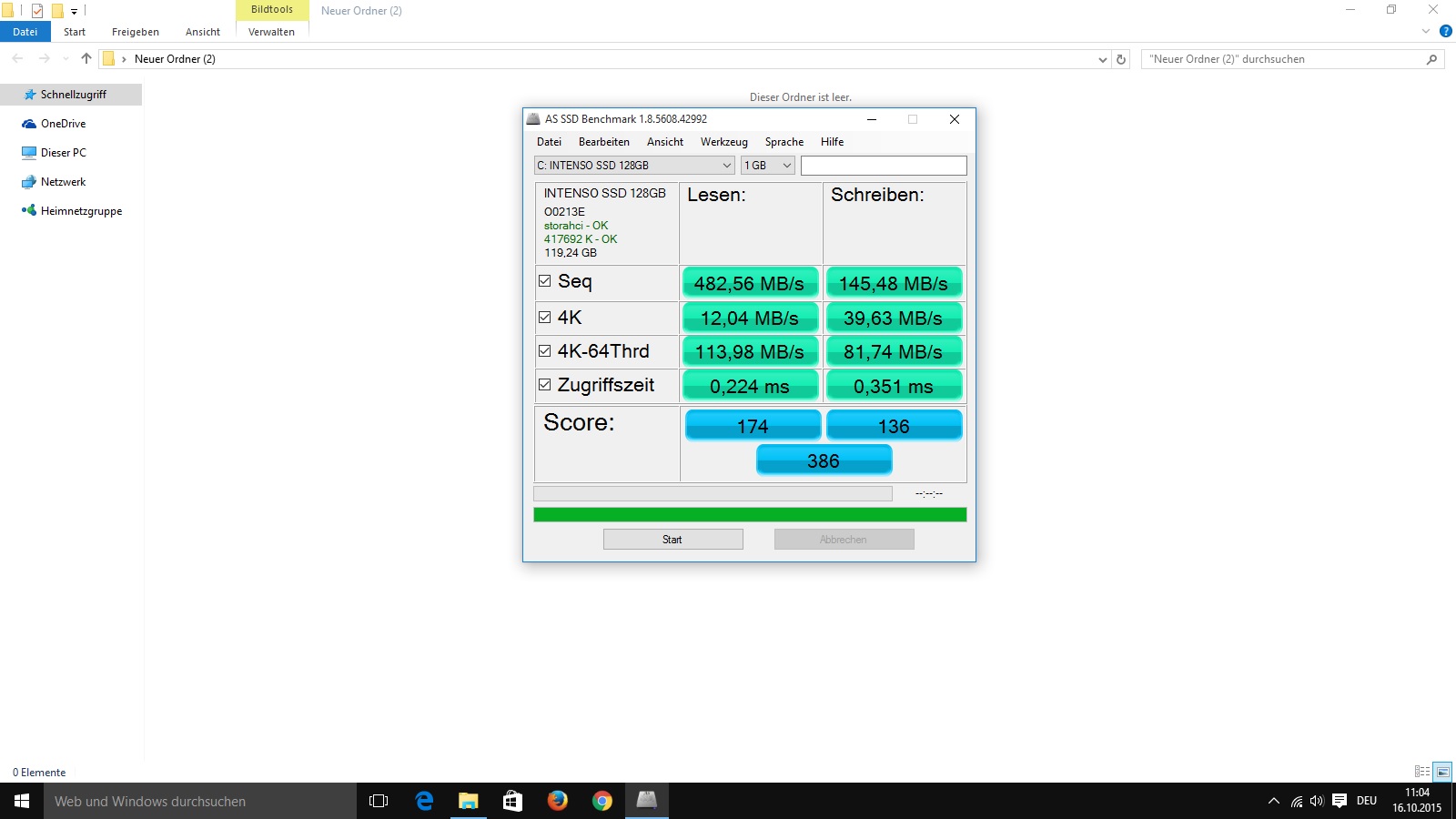Image resolution: width=1456 pixels, height=819 pixels.
Task: Switch to the Ansicht ribbon tab in Explorer
Action: click(203, 32)
